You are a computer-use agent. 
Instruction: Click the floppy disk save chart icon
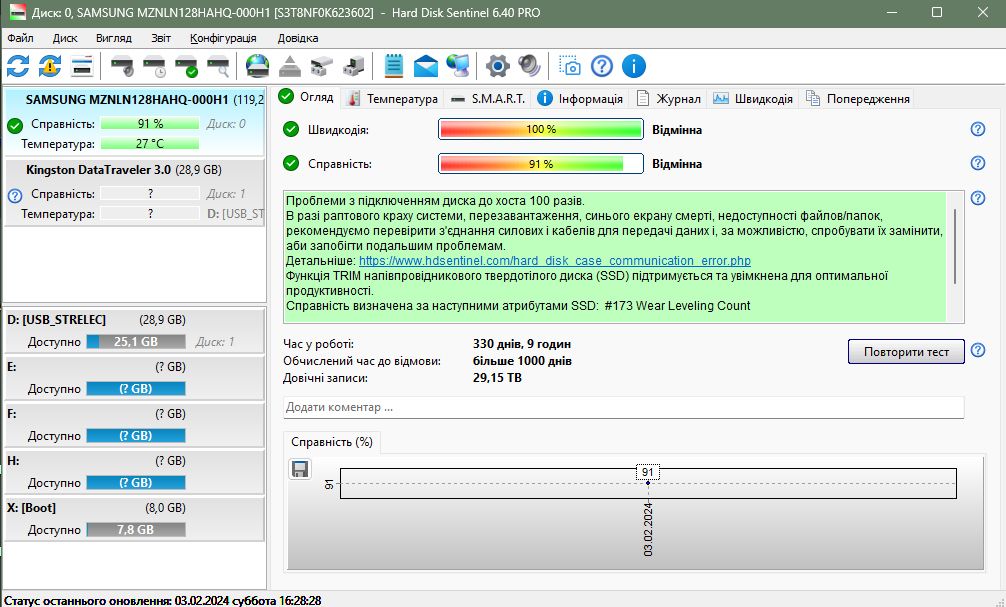tap(300, 470)
